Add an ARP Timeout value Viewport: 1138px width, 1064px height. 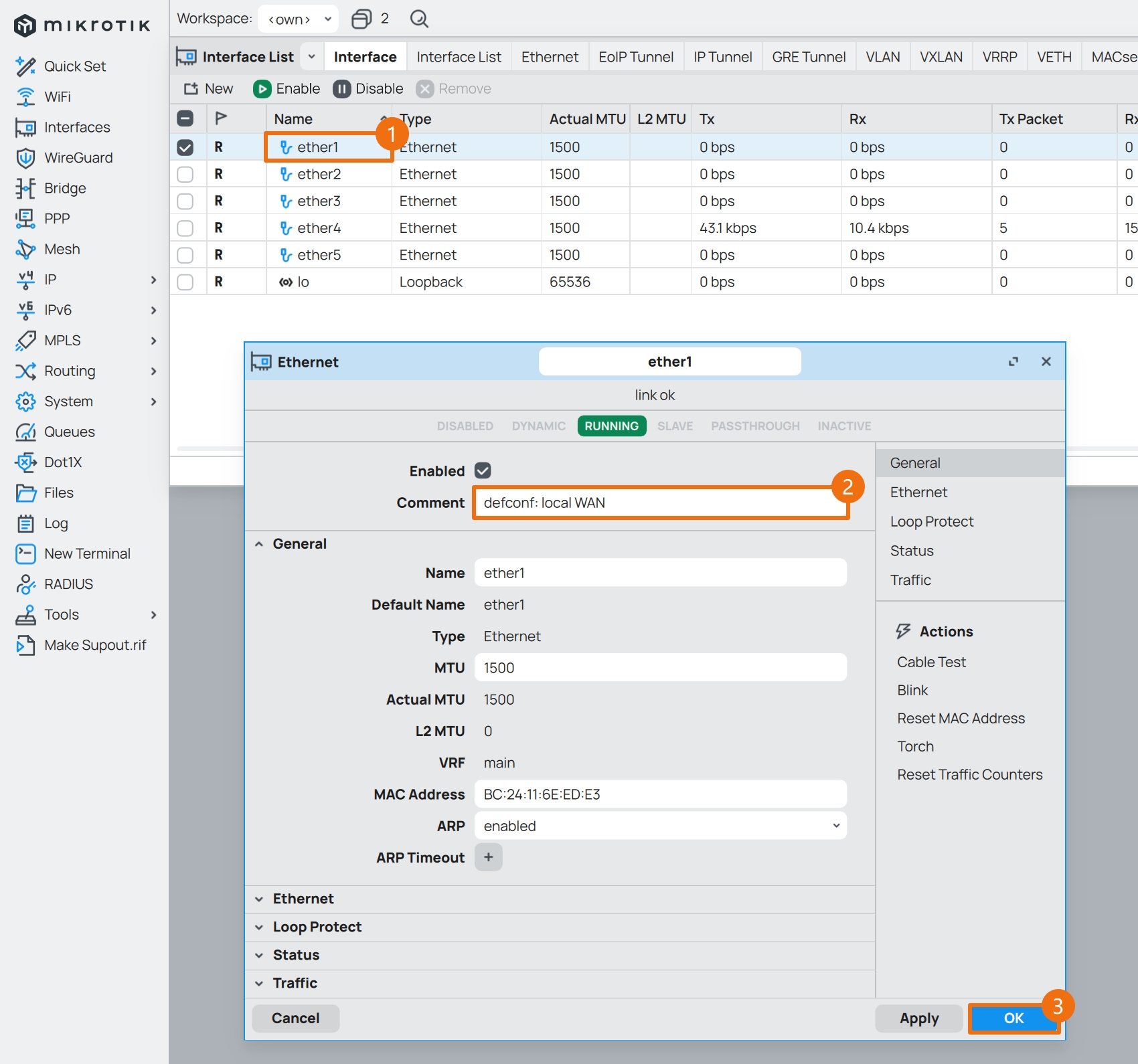click(489, 857)
